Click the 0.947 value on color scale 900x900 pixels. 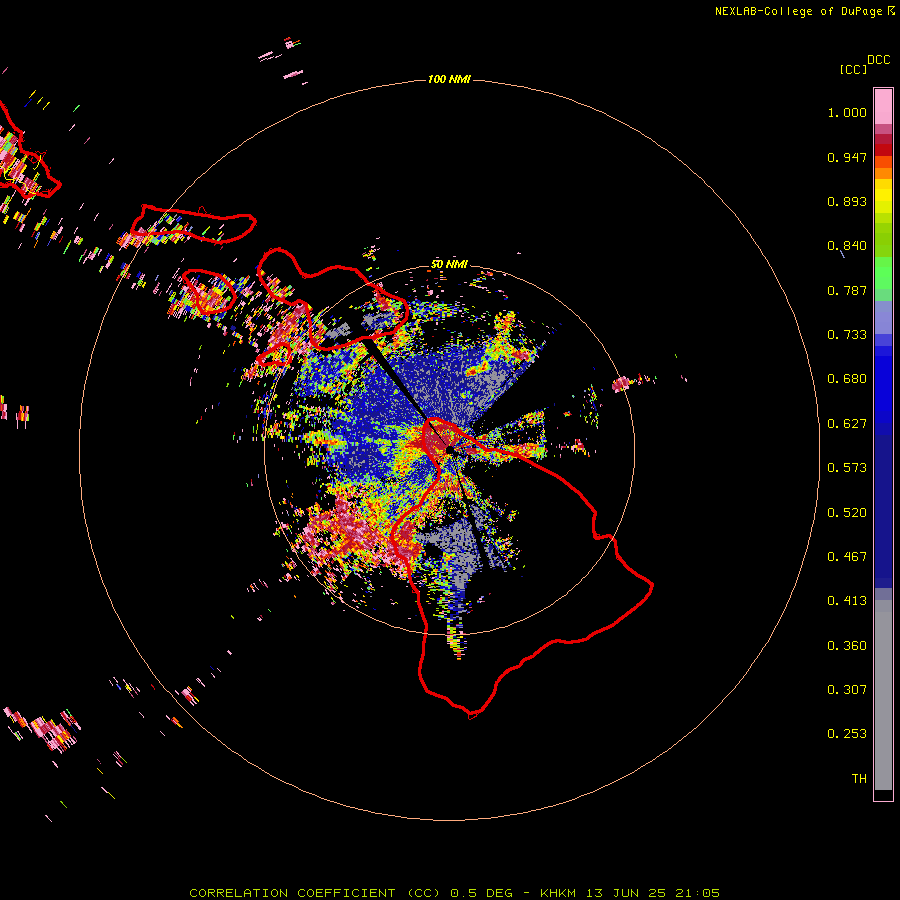click(x=847, y=157)
